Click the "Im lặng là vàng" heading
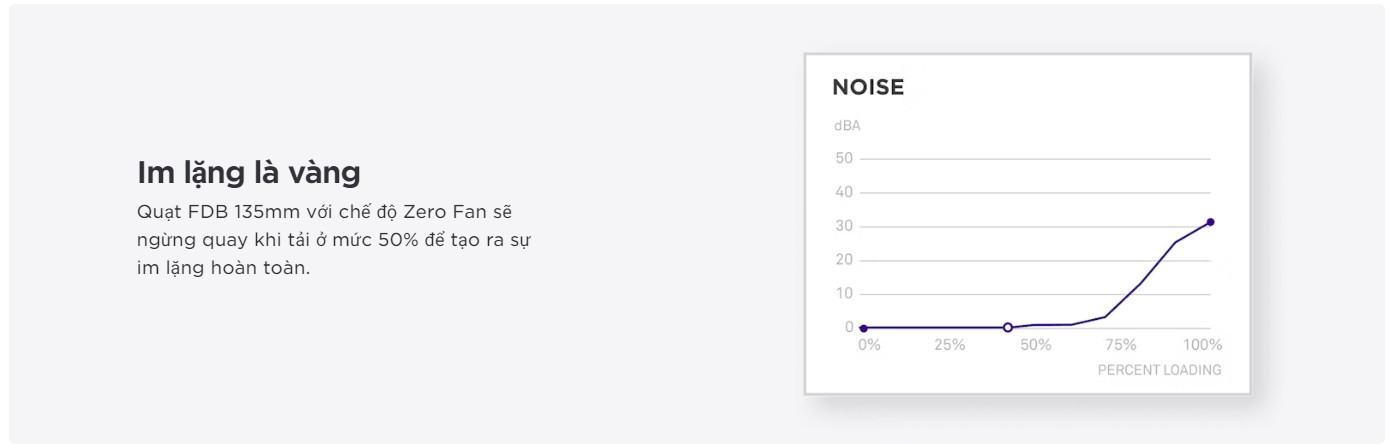Image resolution: width=1390 pixels, height=448 pixels. click(x=248, y=173)
